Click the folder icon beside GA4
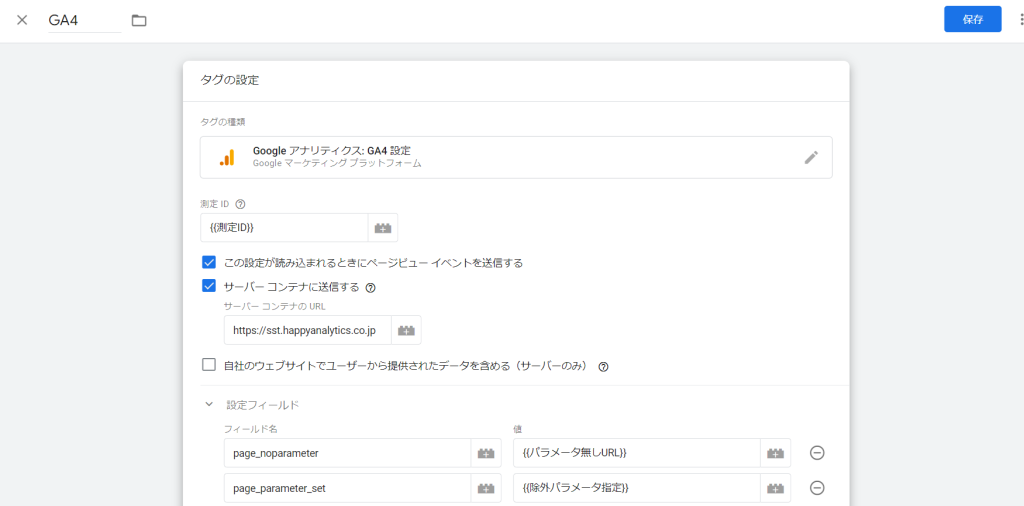Screen dimensions: 1024x506 click(138, 20)
